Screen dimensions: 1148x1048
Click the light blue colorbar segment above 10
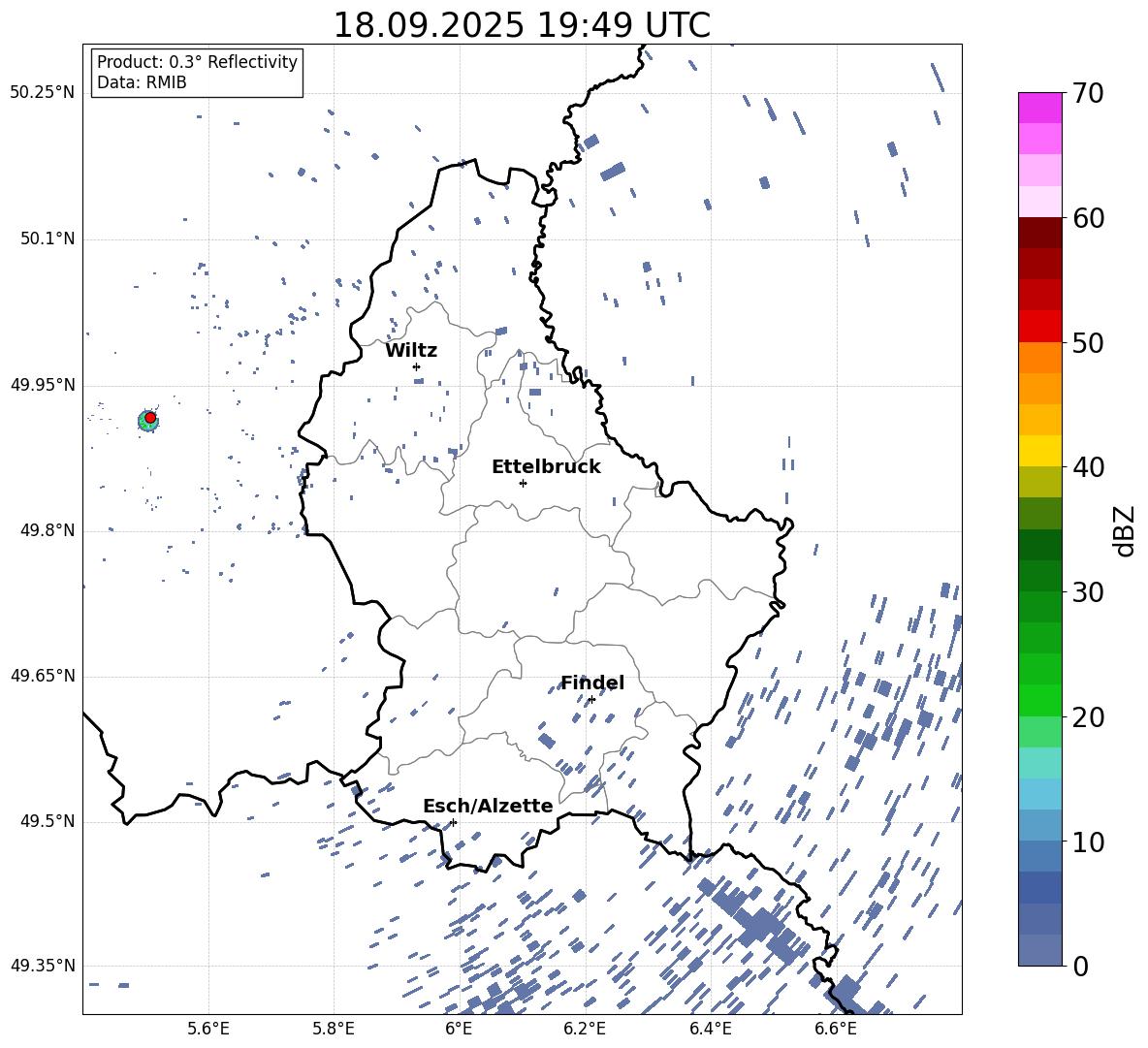click(1039, 825)
